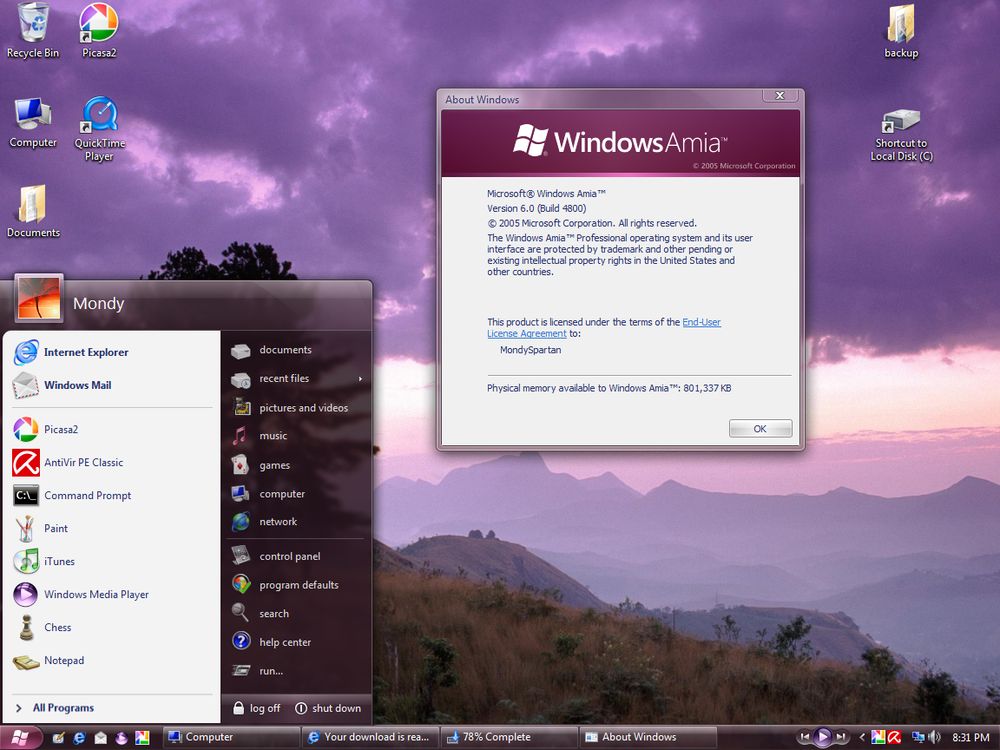This screenshot has height=750, width=1000.
Task: Open the games entry in the Start menu
Action: [x=297, y=466]
